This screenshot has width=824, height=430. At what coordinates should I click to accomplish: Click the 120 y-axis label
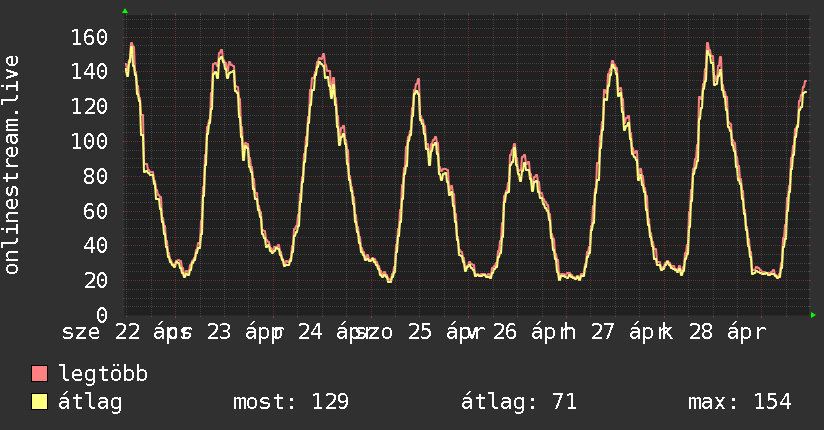click(89, 107)
